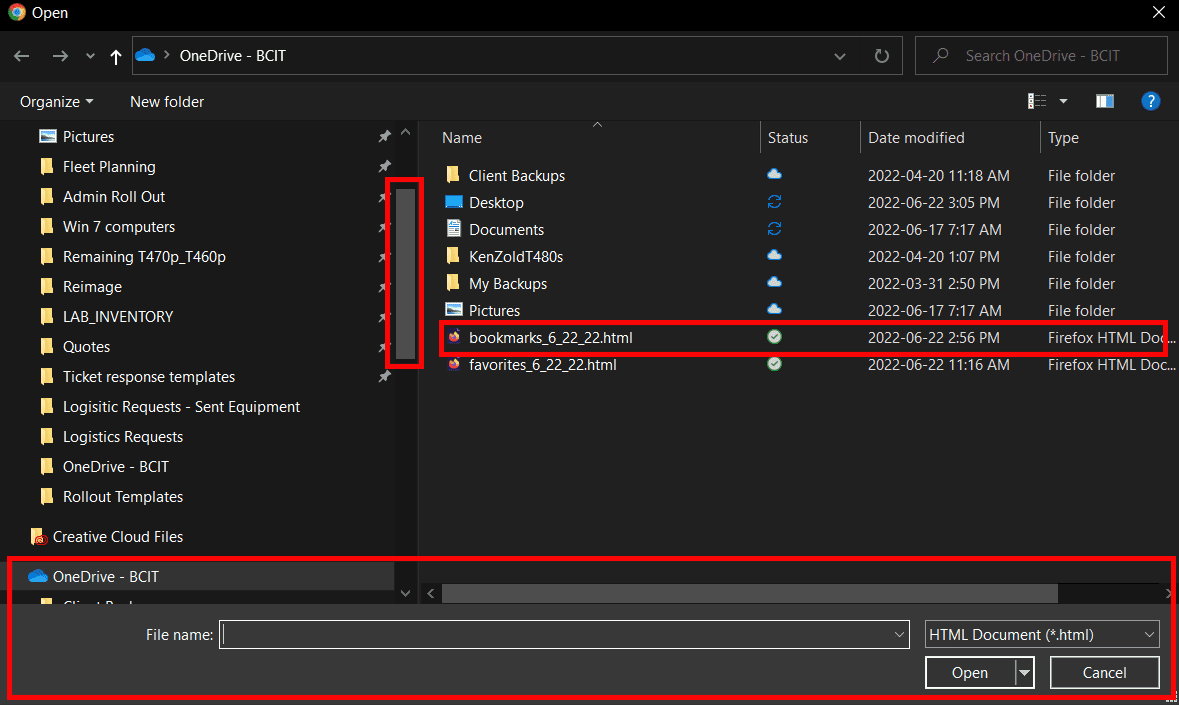
Task: Open the File name history dropdown arrow
Action: (x=900, y=634)
